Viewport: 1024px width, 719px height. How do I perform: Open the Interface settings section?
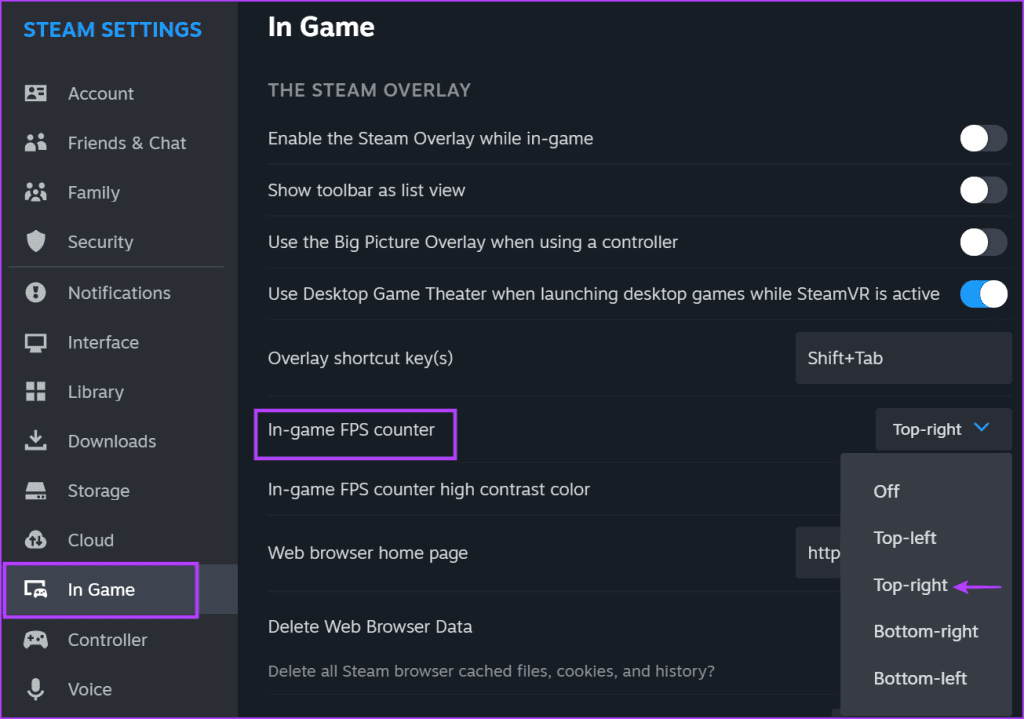(103, 342)
